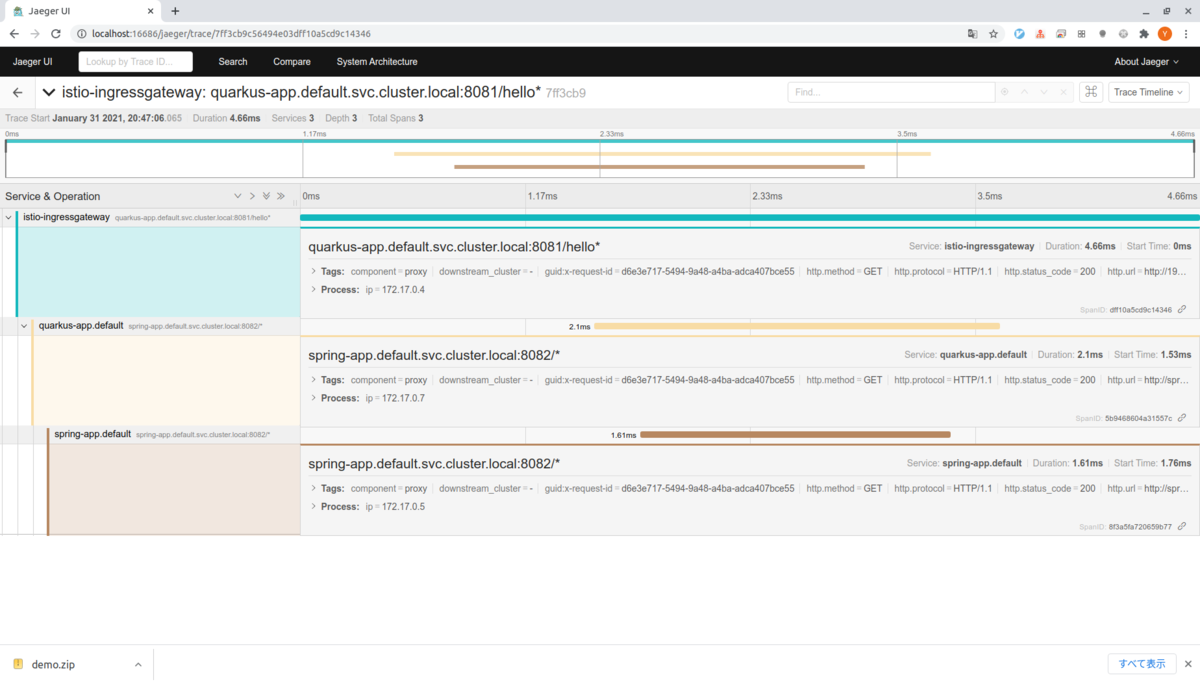Open the translate page icon
The image size is (1200, 684).
[x=972, y=33]
